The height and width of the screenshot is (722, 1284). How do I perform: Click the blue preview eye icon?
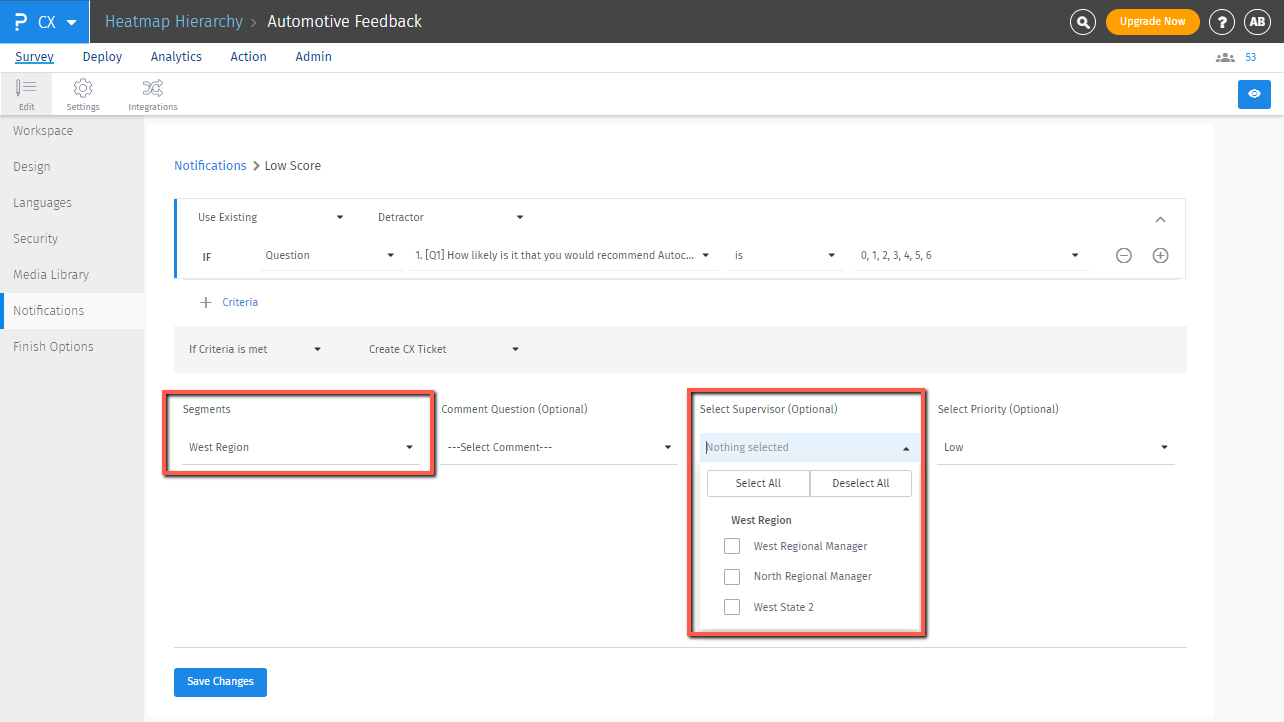[1254, 94]
